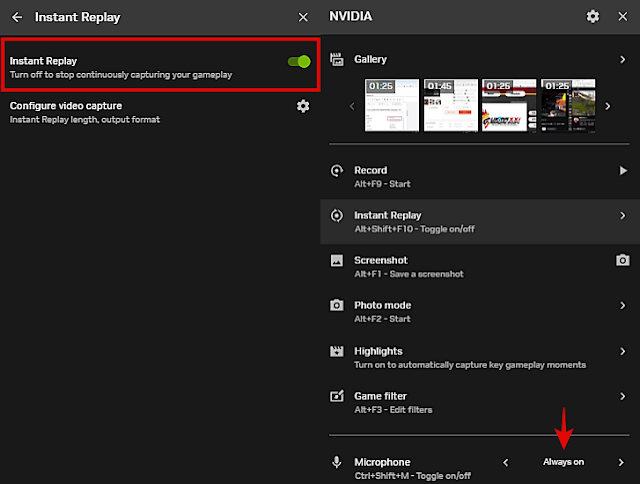Screen dimensions: 640x484
Task: Open first gallery thumbnail labeled 01:25
Action: pos(391,105)
